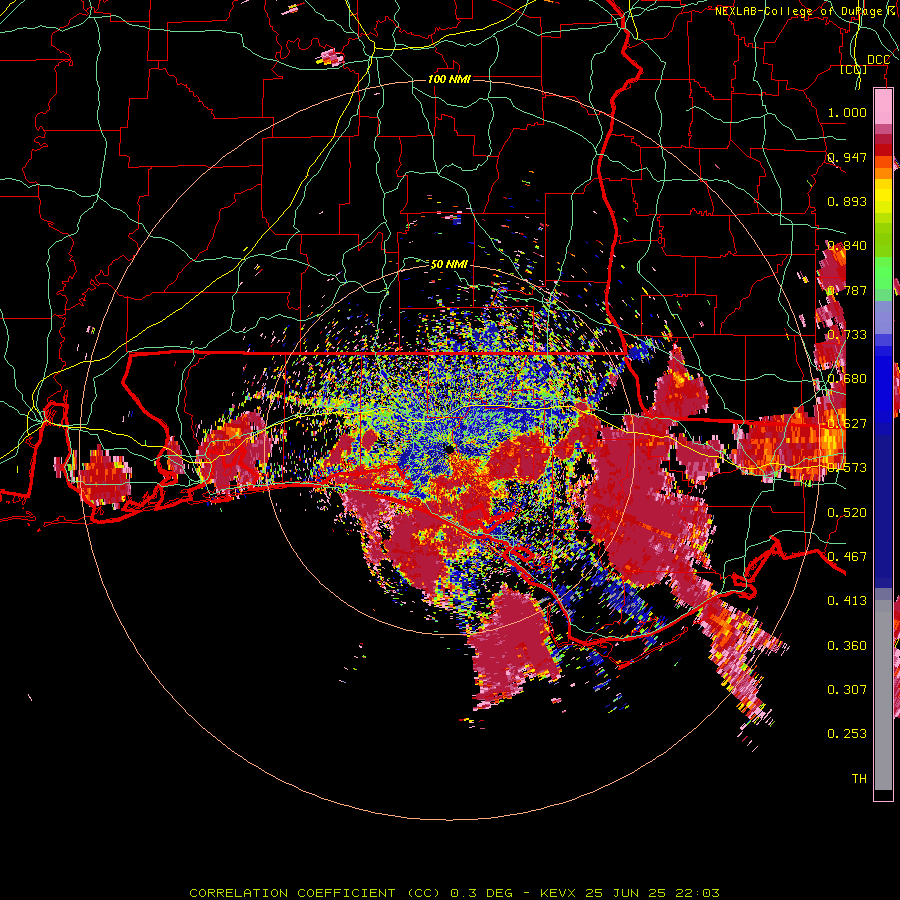Image resolution: width=900 pixels, height=900 pixels.
Task: Click the 0.253 scale value
Action: 847,734
